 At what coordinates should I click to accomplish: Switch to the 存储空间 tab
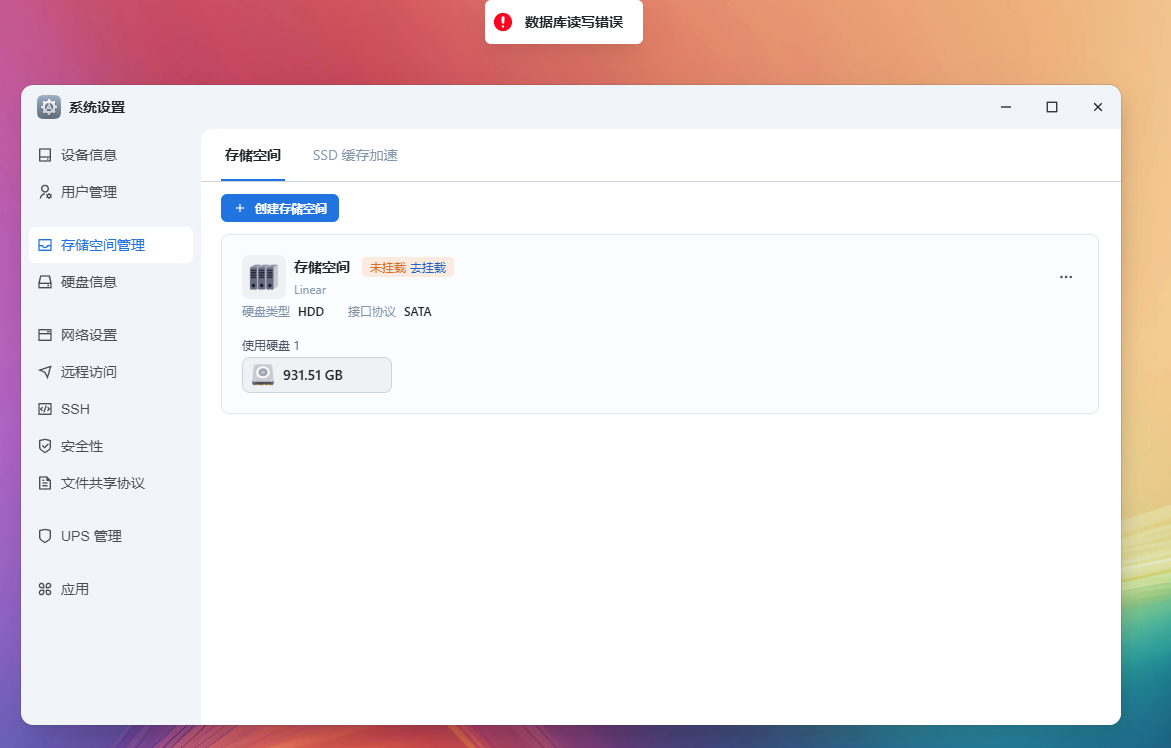tap(252, 155)
